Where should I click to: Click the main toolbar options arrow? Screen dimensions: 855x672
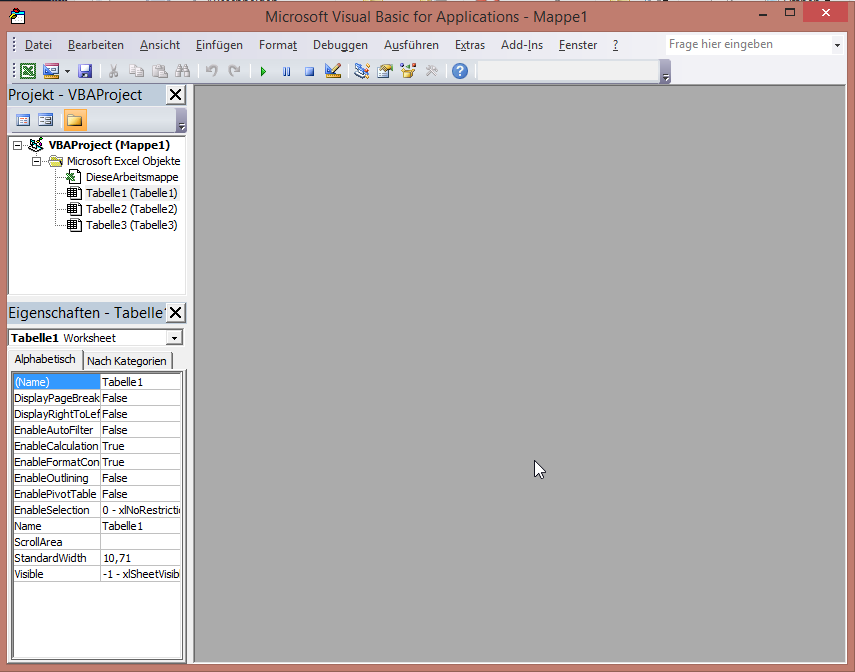click(665, 71)
